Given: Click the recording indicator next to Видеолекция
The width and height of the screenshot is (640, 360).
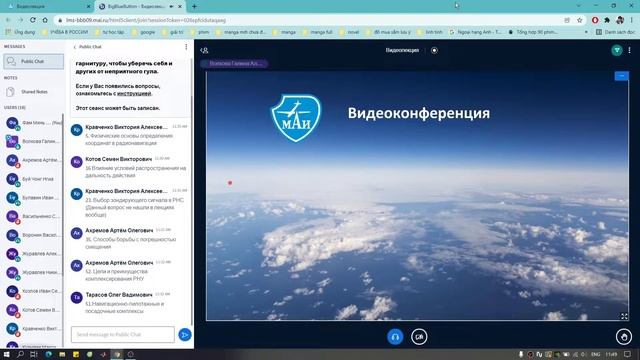Looking at the screenshot, I should (x=434, y=50).
